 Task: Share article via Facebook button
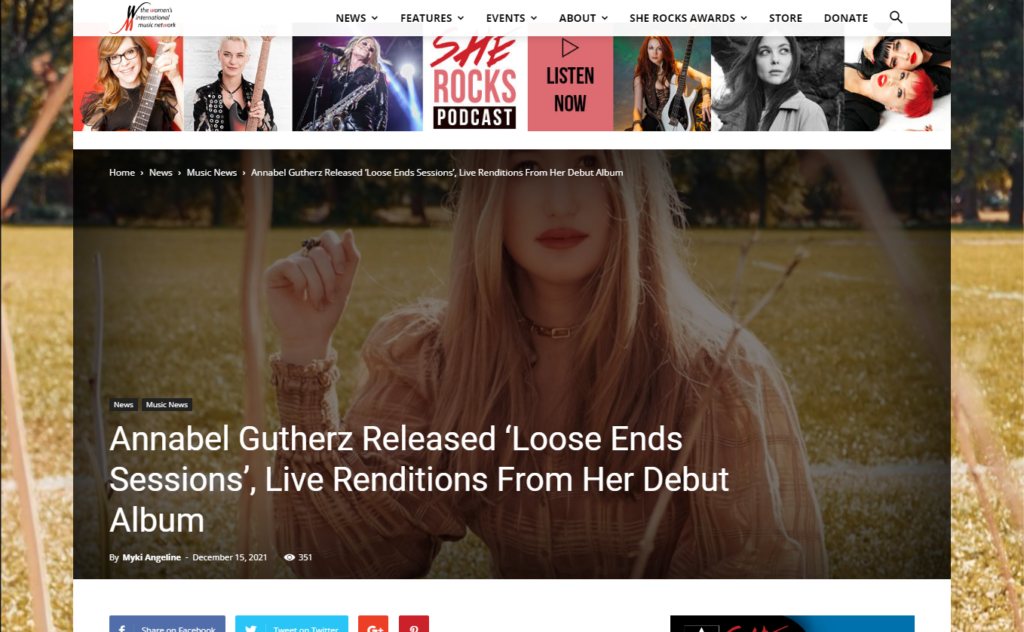pyautogui.click(x=167, y=624)
